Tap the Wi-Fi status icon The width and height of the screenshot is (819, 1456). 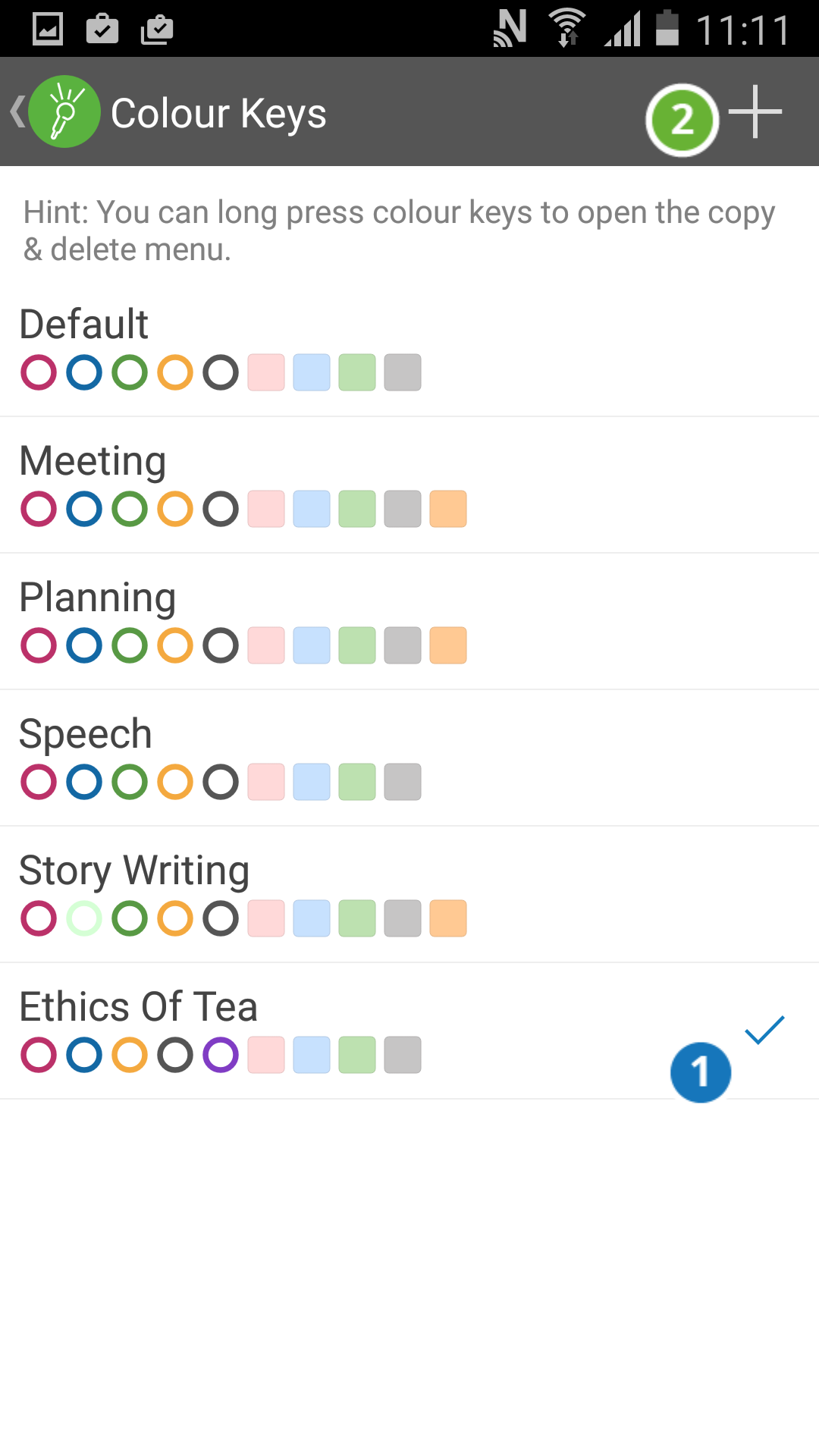click(x=566, y=28)
